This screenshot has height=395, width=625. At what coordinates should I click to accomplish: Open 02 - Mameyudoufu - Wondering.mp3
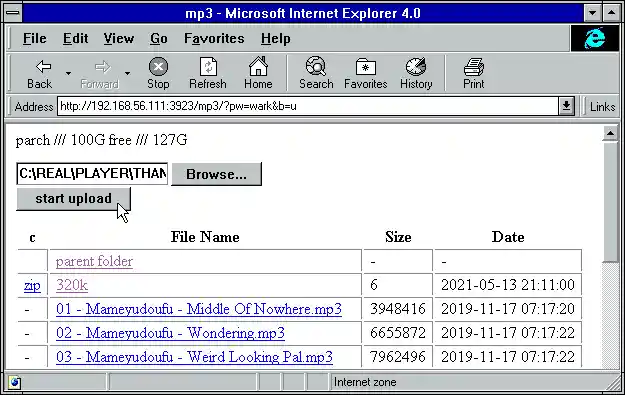click(170, 333)
